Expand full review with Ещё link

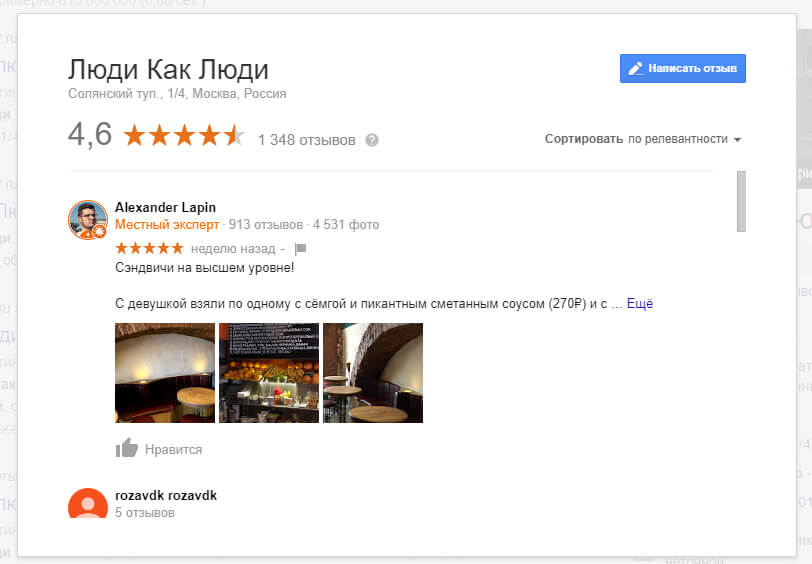coord(640,303)
